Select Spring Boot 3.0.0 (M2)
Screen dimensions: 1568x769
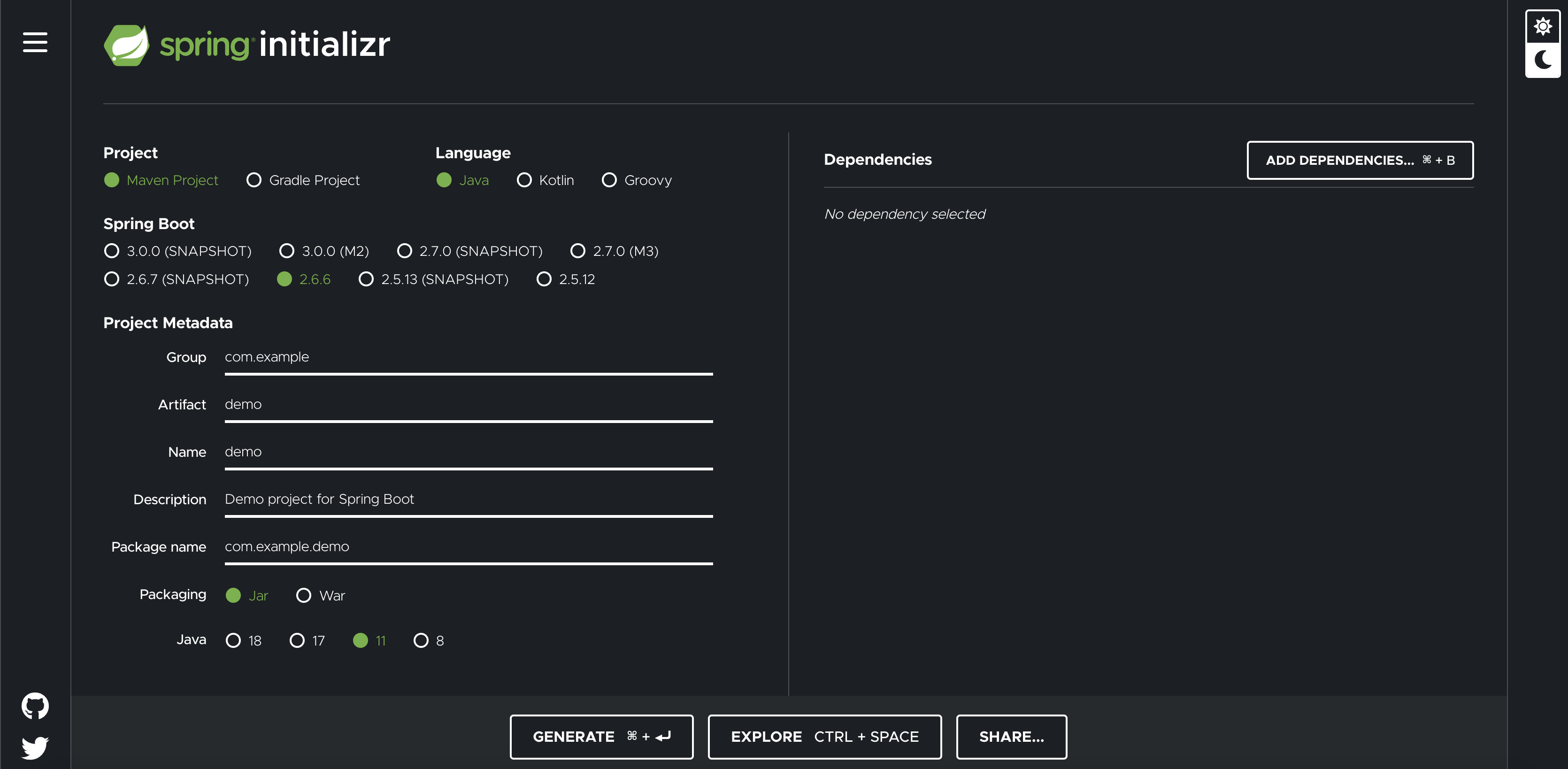287,251
